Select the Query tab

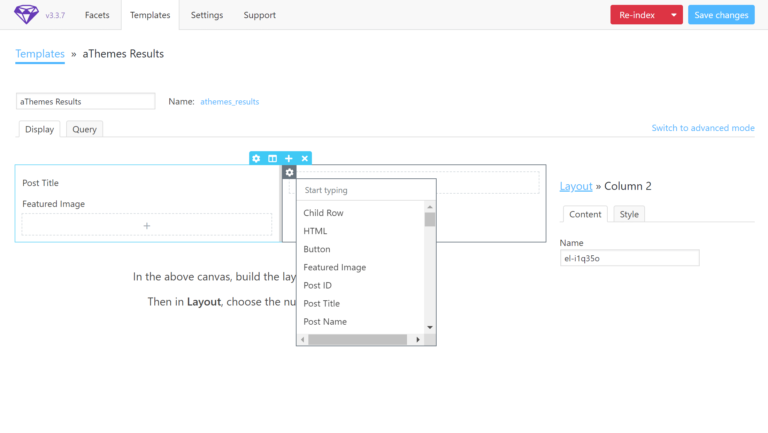[84, 129]
